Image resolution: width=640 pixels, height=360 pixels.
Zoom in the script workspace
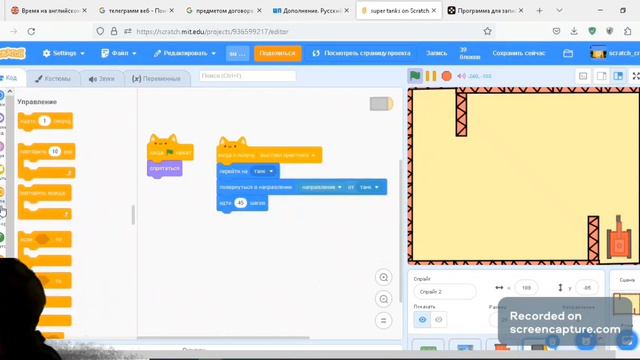[x=383, y=278]
